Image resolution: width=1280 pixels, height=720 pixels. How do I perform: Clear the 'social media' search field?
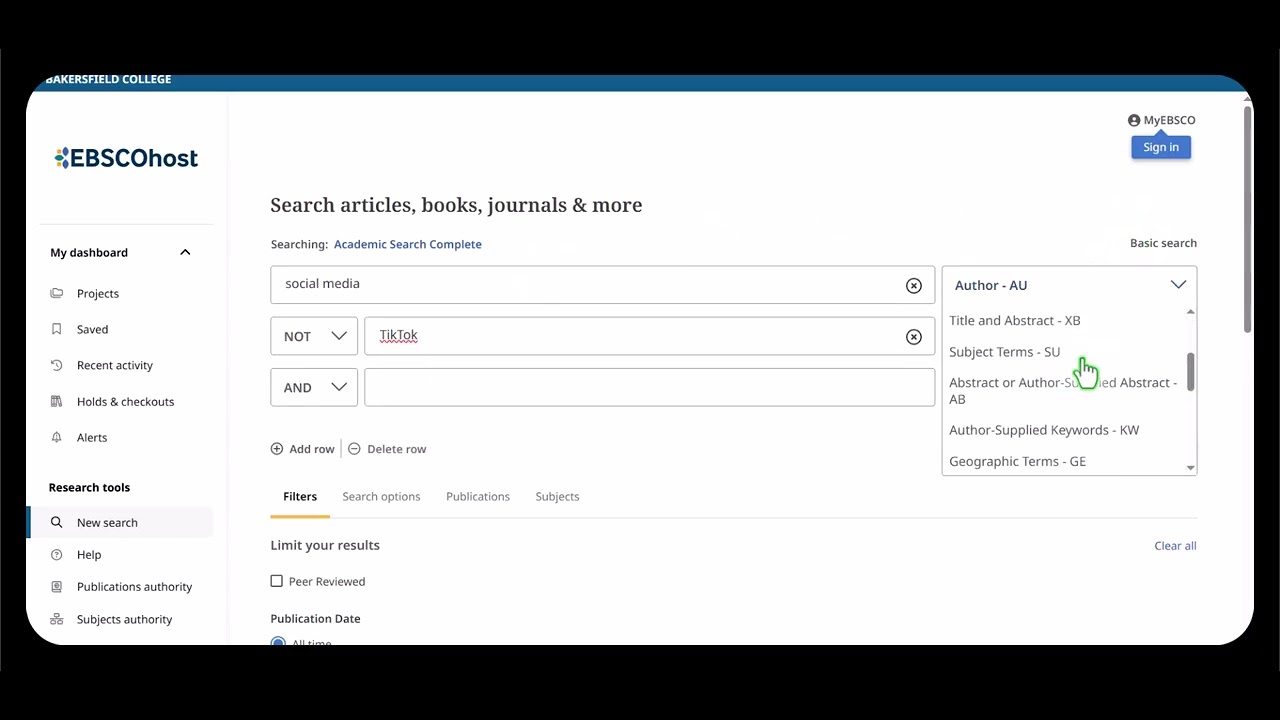(x=913, y=286)
